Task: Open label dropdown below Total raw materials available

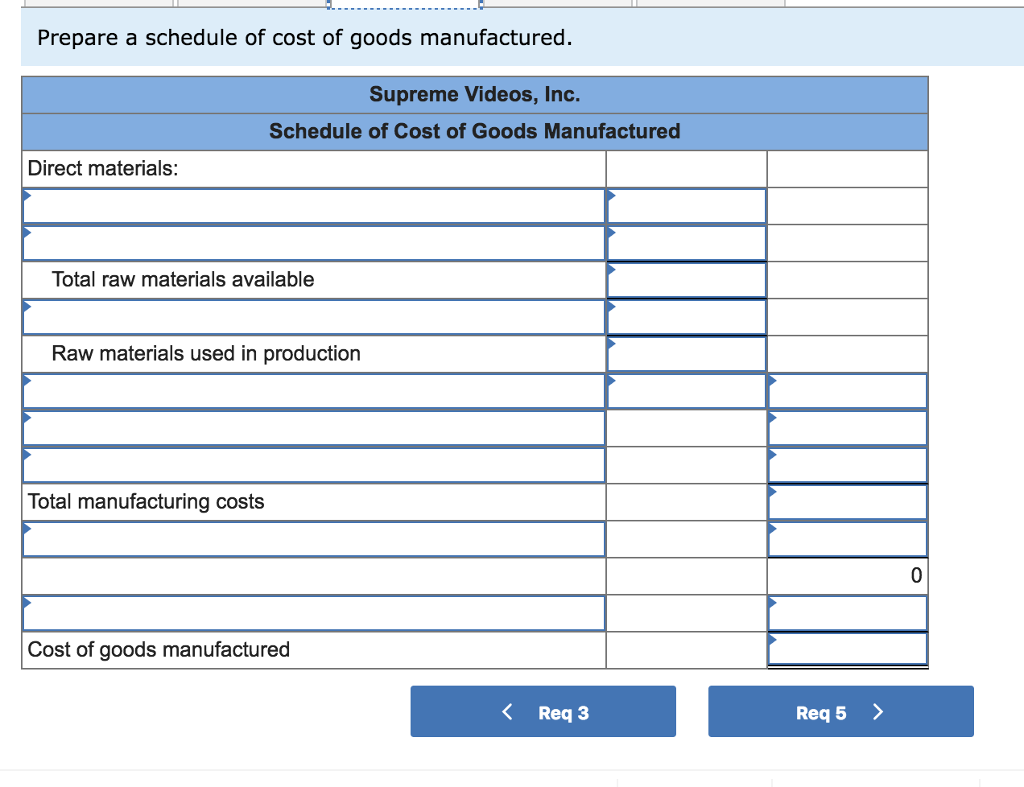Action: tap(313, 317)
